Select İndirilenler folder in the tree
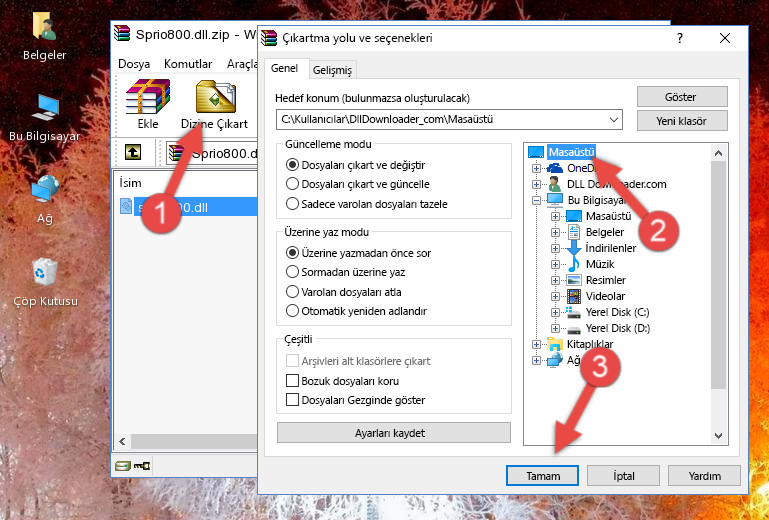769x520 pixels. coord(611,248)
